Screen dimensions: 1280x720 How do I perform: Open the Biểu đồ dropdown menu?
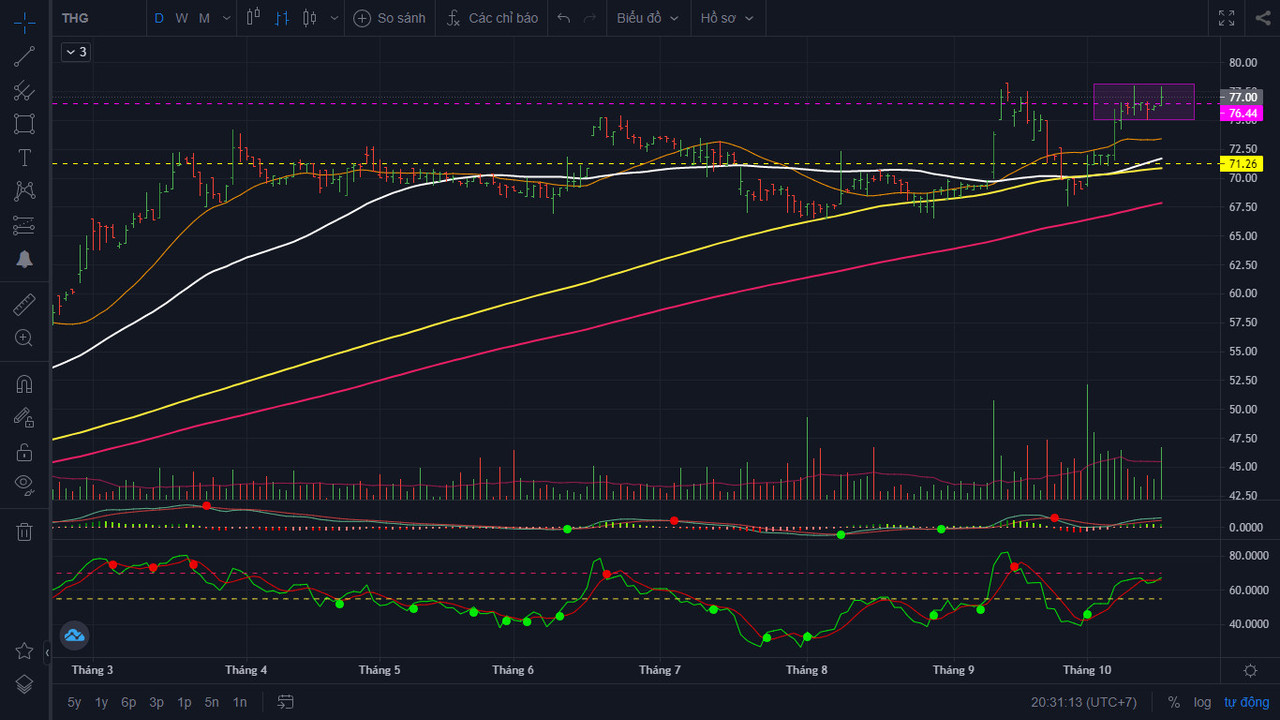[648, 18]
